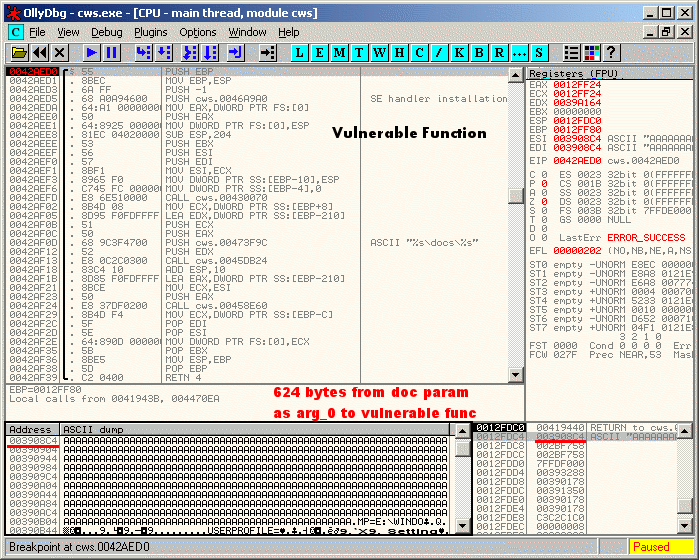Toggle the Z flag value
Screen dimensions: 699x560
point(544,202)
